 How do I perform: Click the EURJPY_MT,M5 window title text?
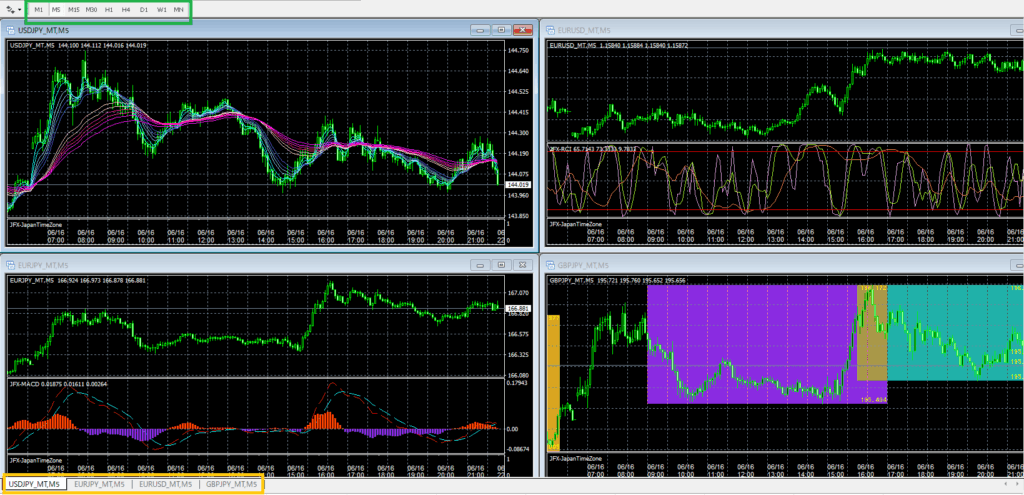[x=42, y=264]
